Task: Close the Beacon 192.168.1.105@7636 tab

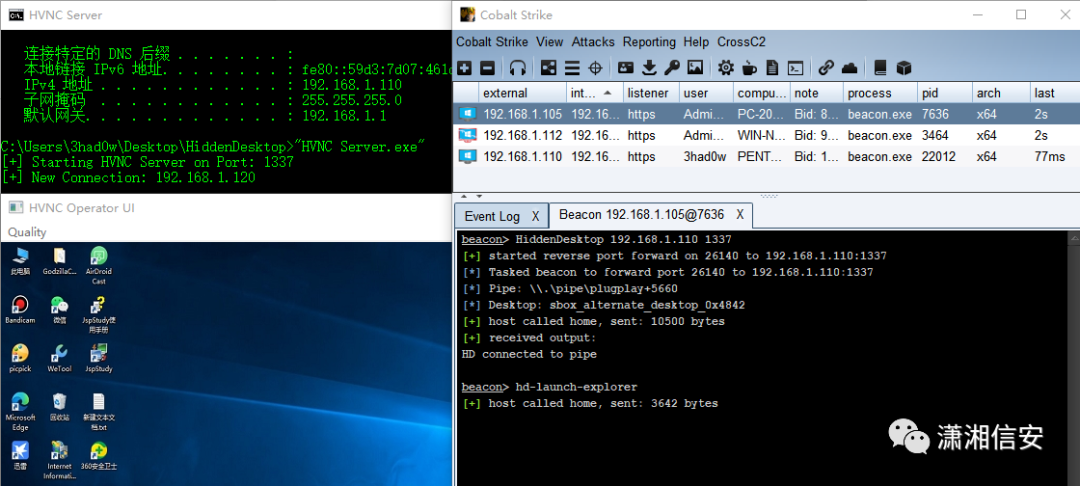Action: (x=740, y=215)
